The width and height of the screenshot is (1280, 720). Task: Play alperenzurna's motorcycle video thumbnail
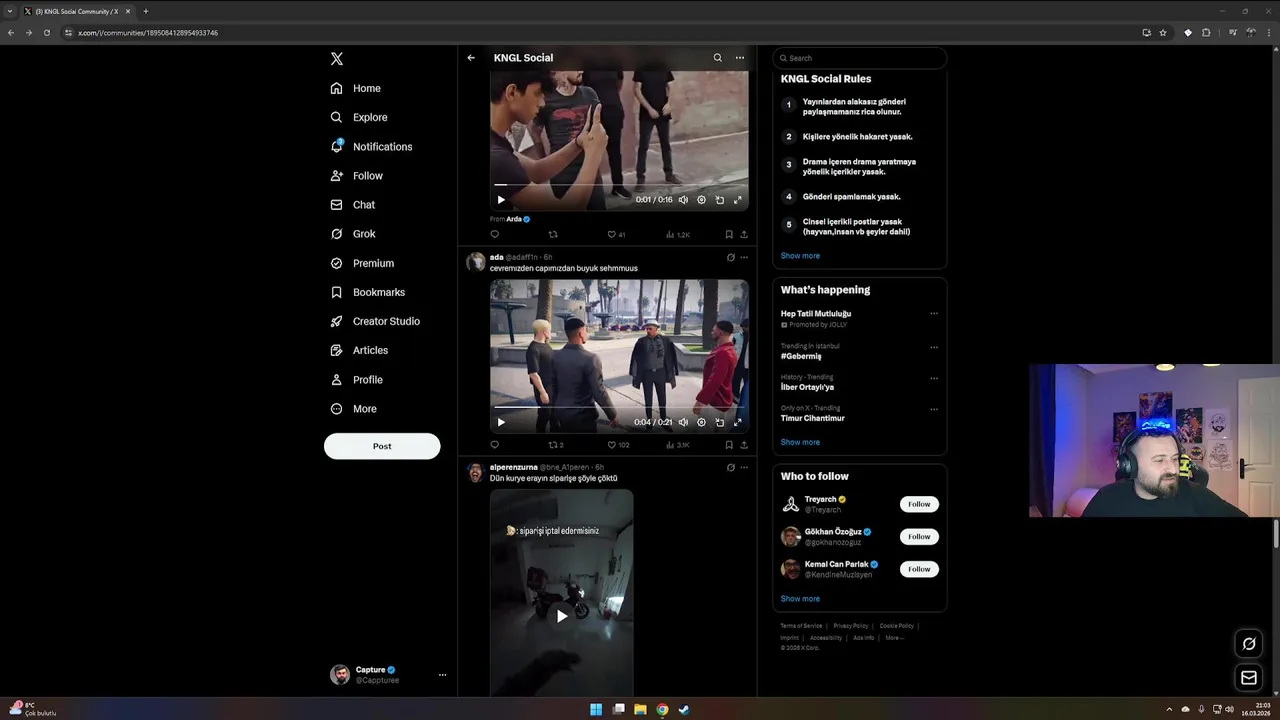tap(562, 616)
